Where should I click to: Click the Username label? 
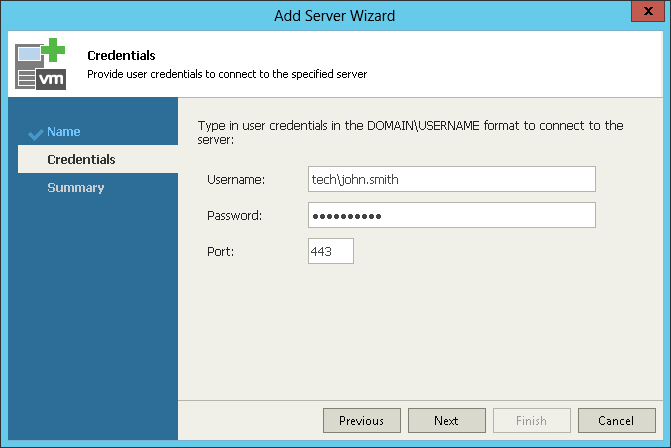pos(236,180)
